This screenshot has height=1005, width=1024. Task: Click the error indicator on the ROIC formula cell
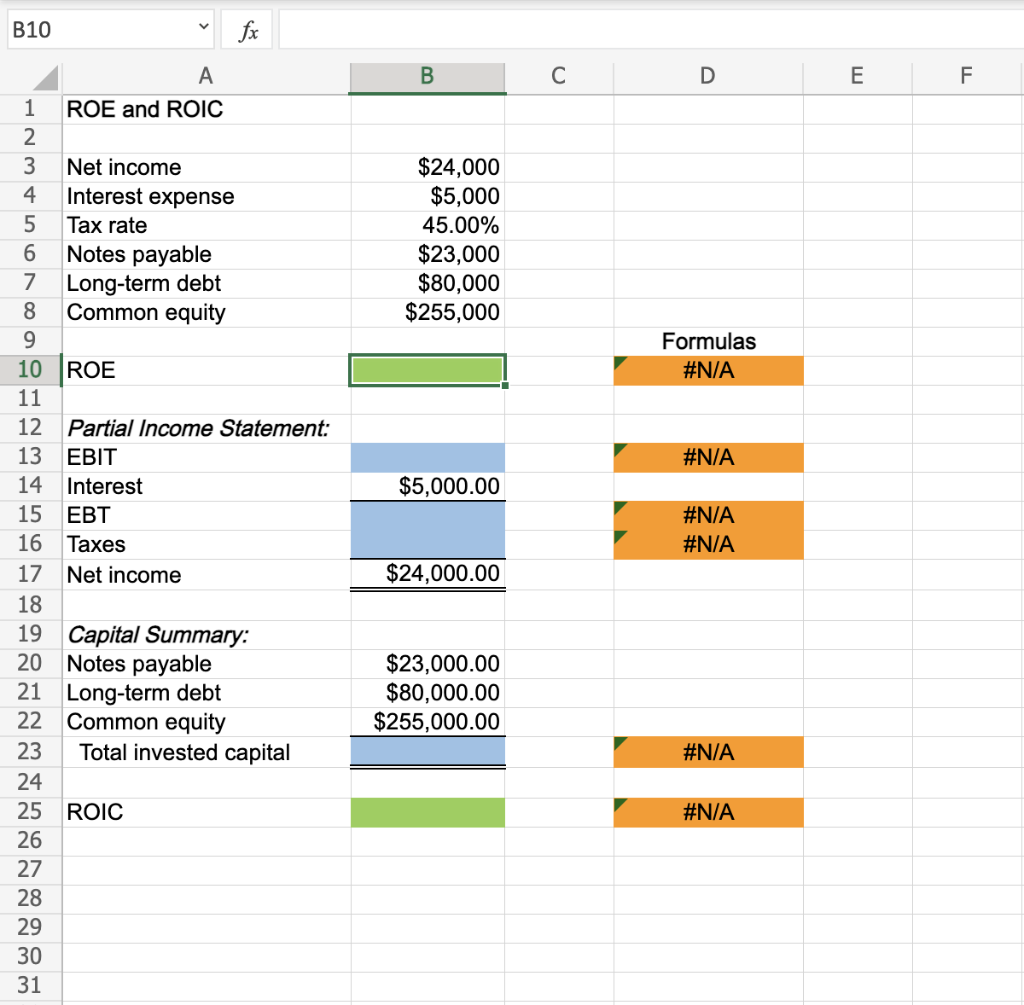coord(619,802)
